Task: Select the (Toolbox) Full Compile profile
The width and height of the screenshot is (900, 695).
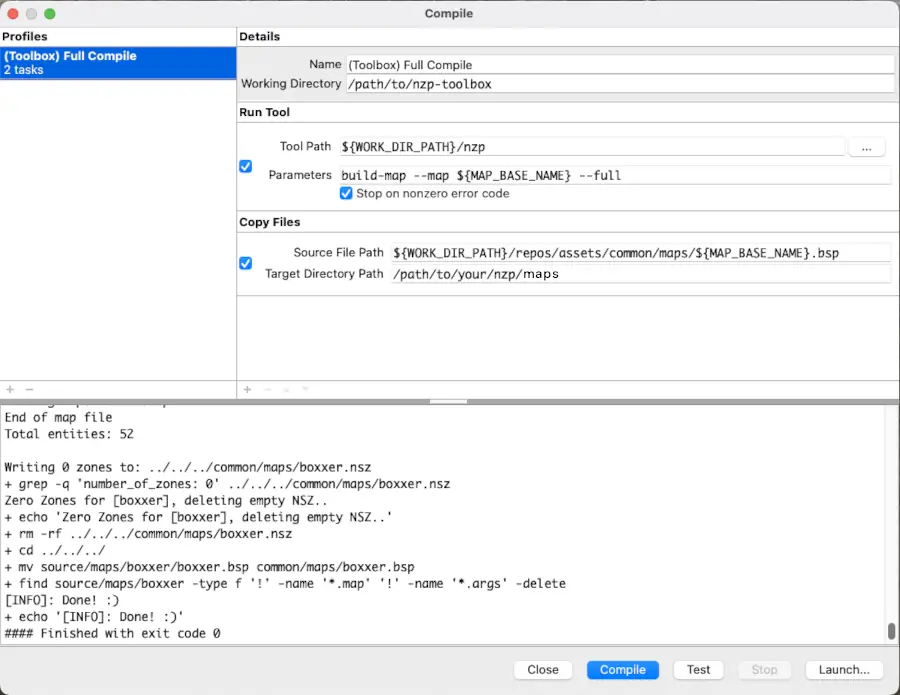Action: point(118,62)
